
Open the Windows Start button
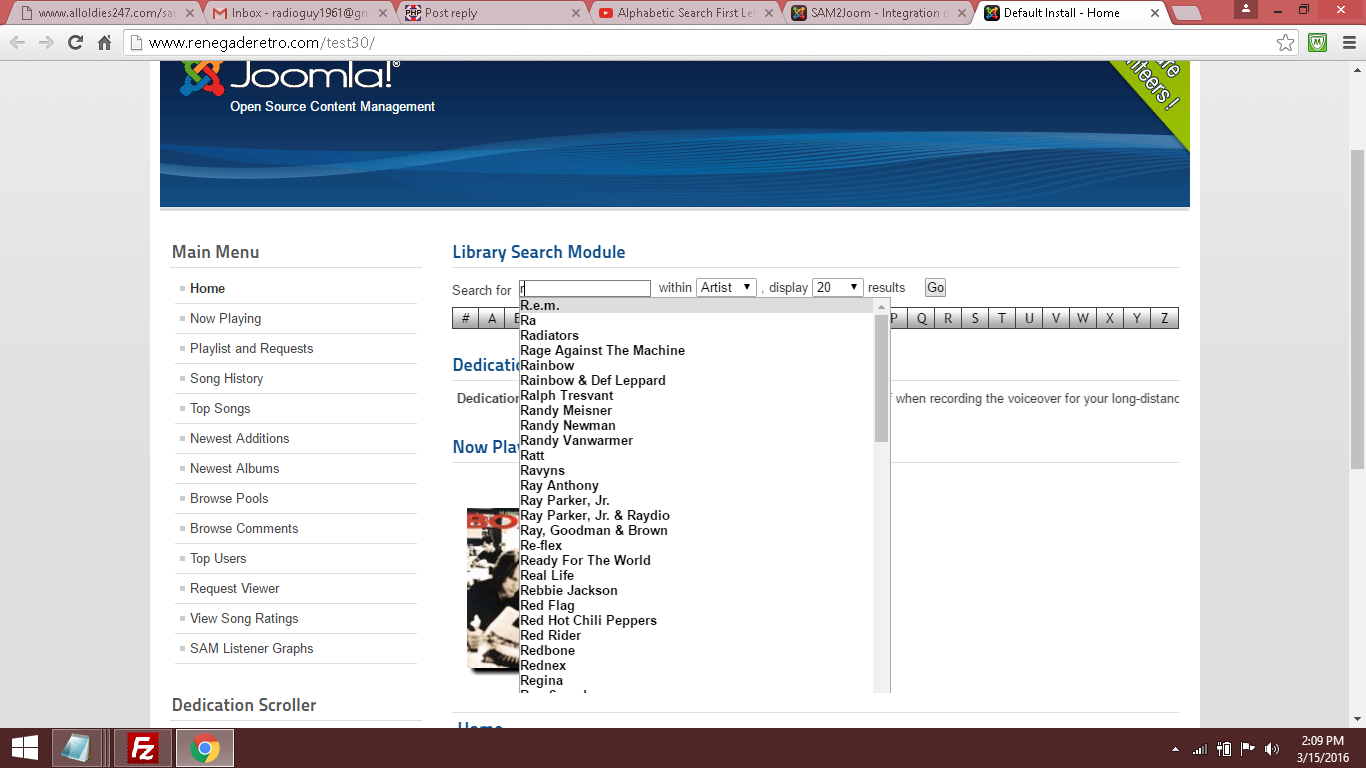pyautogui.click(x=24, y=748)
